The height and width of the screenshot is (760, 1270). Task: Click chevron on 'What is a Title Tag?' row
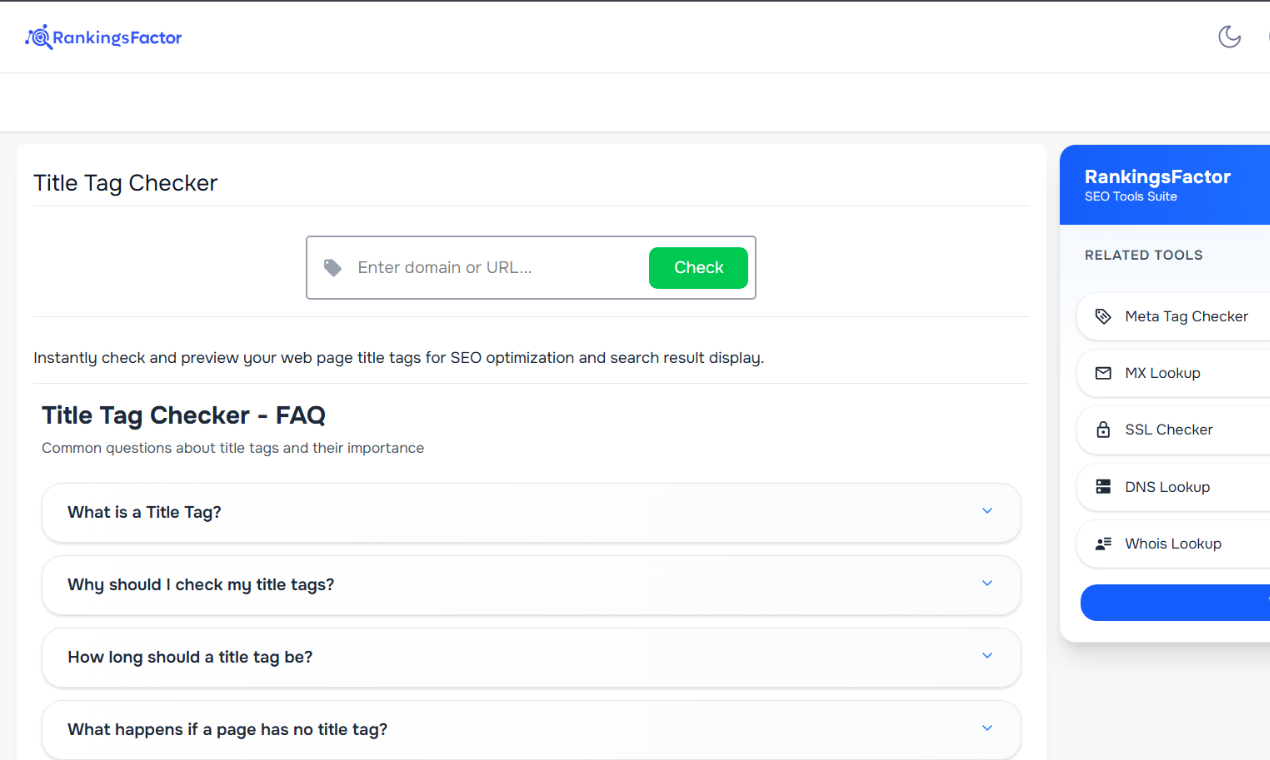[x=987, y=511]
